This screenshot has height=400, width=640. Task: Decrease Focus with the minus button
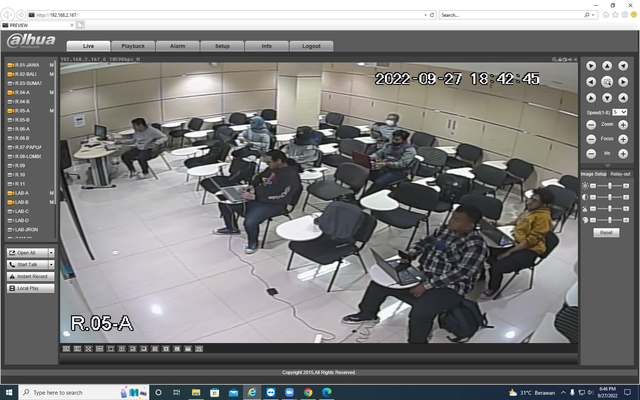tap(591, 140)
